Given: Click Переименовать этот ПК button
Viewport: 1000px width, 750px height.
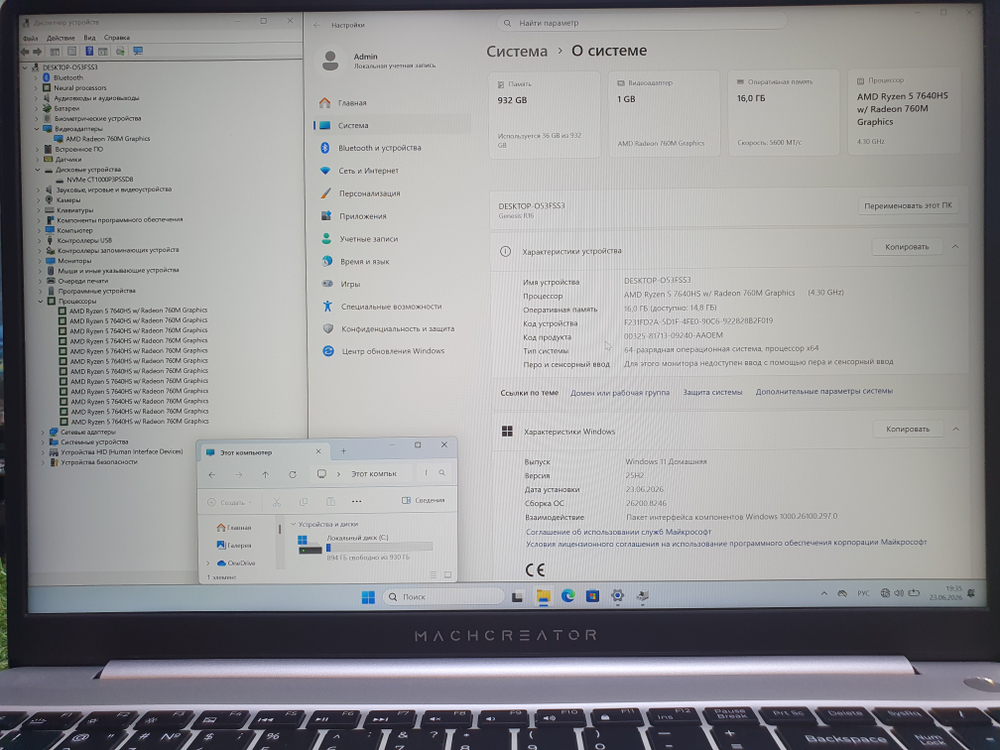Looking at the screenshot, I should pos(908,206).
